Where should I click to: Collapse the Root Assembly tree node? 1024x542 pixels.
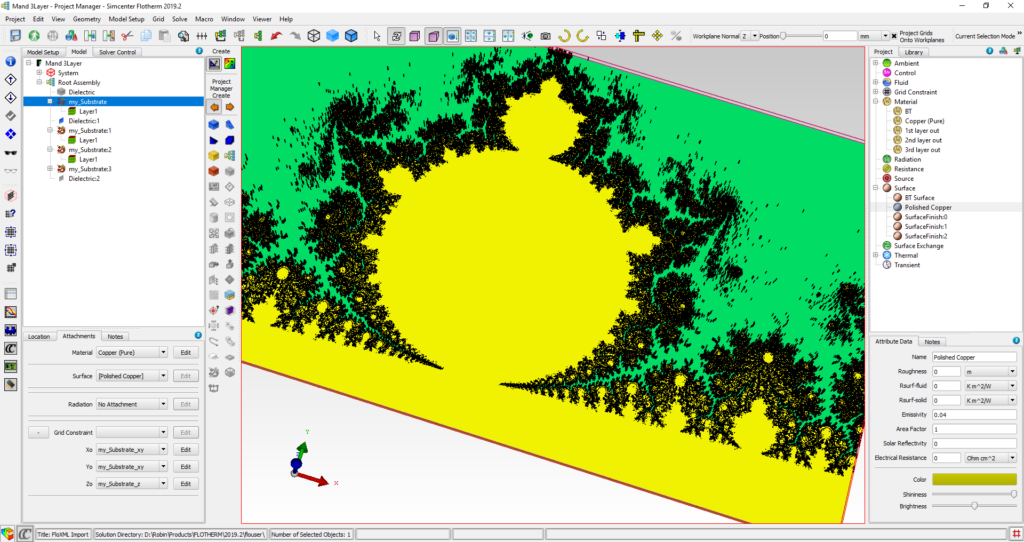pos(39,82)
